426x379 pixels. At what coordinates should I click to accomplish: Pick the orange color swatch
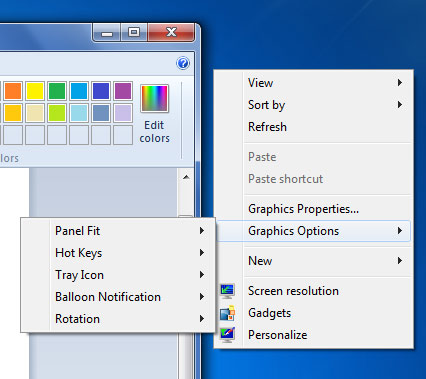tap(13, 91)
